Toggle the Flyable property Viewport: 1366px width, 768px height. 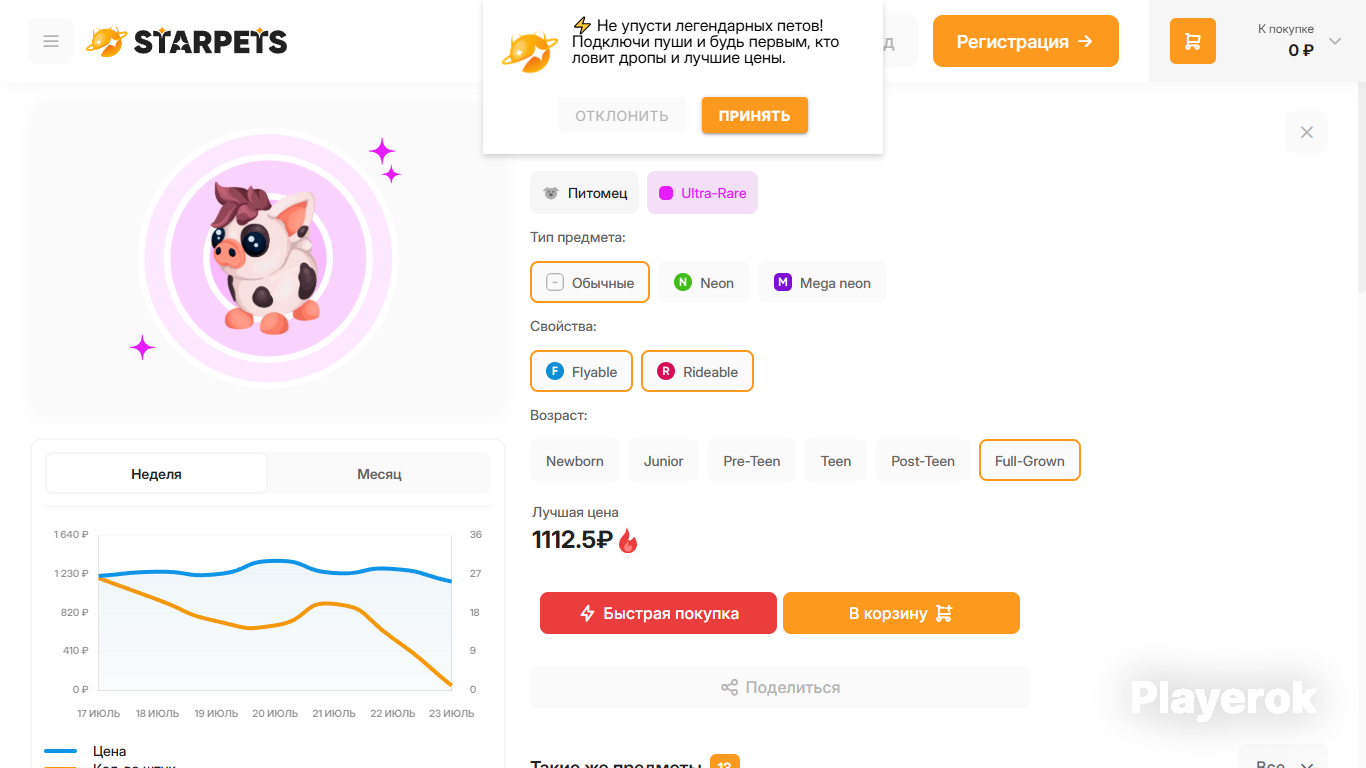(581, 372)
